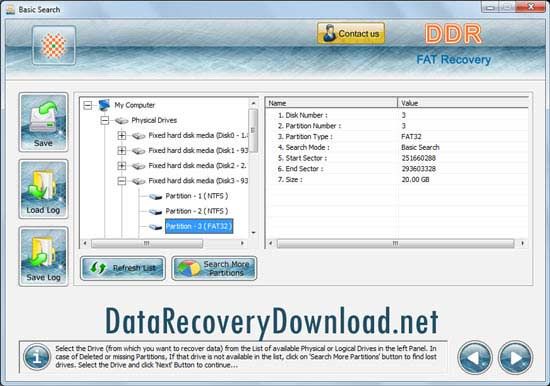Click the Value column header
Image resolution: width=550 pixels, height=386 pixels.
pyautogui.click(x=463, y=103)
